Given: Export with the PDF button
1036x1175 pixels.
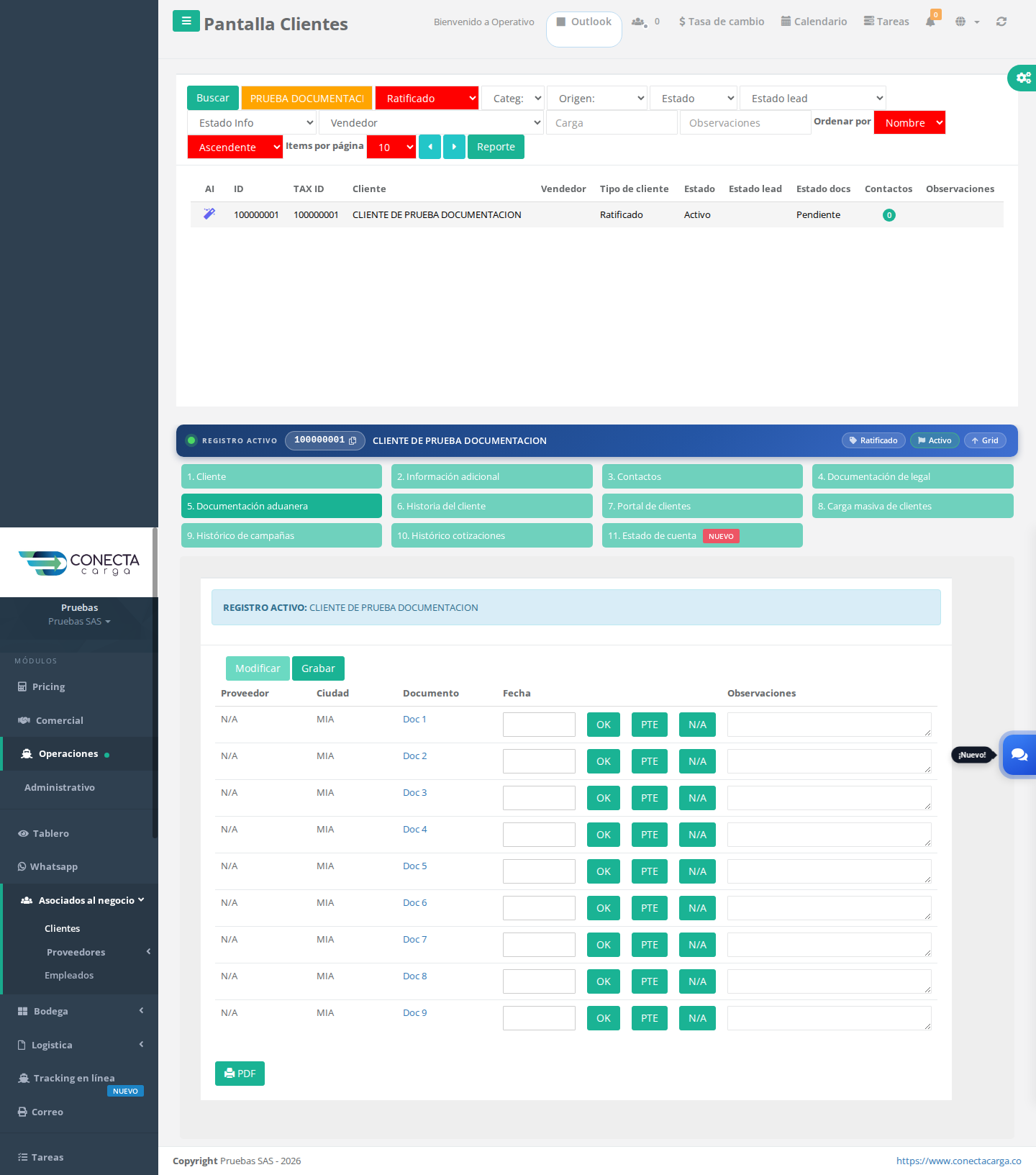Looking at the screenshot, I should [240, 1074].
